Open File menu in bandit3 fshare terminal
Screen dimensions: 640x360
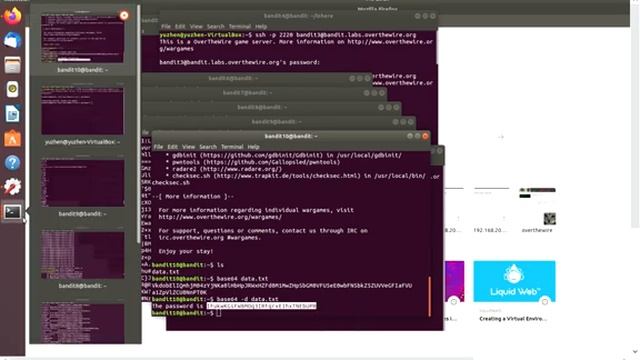(x=166, y=26)
